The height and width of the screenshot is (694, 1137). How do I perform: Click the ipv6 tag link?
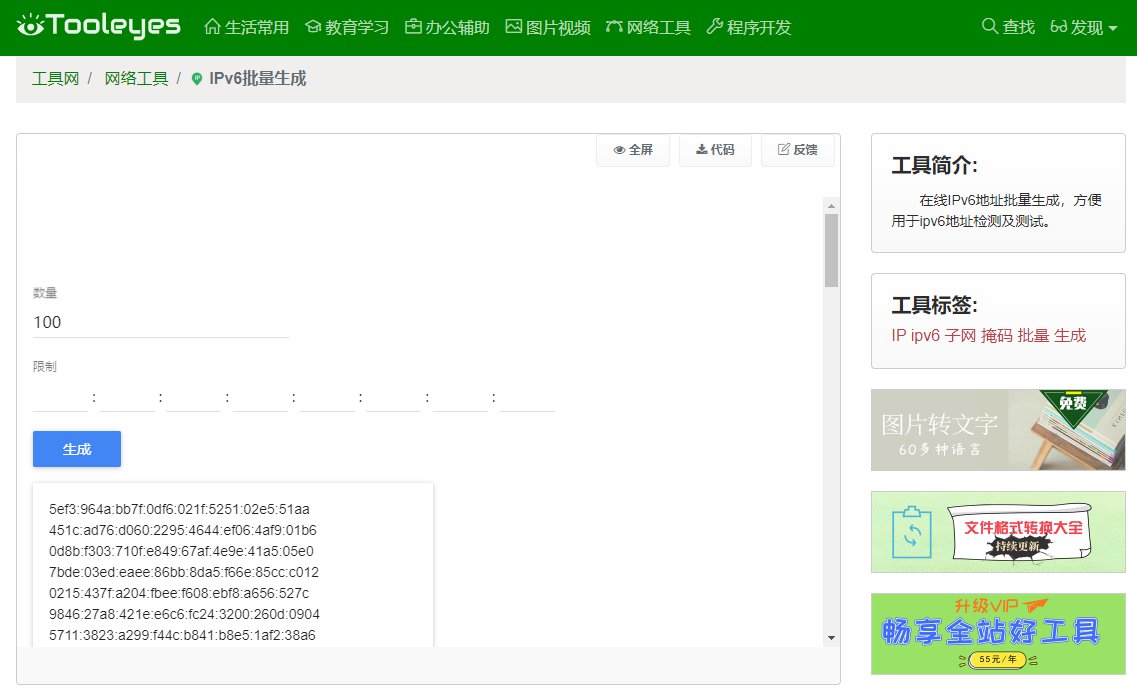click(925, 336)
